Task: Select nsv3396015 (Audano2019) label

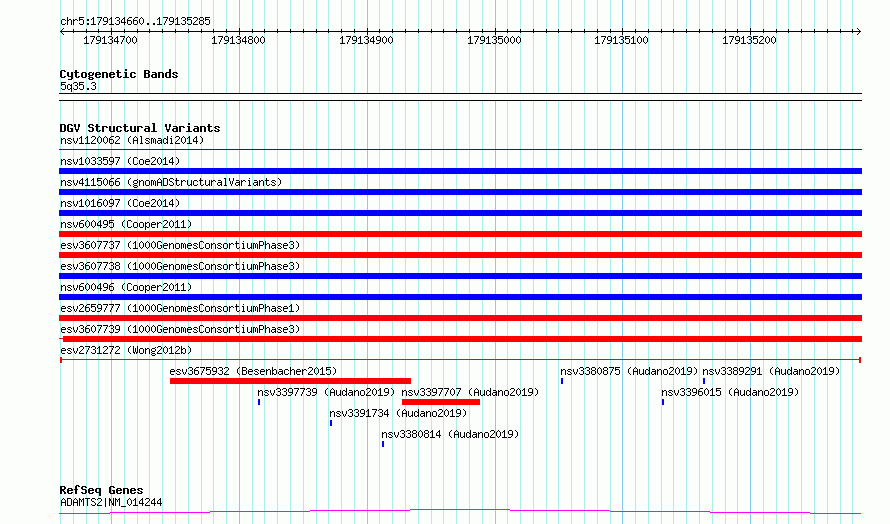Action: pos(730,392)
